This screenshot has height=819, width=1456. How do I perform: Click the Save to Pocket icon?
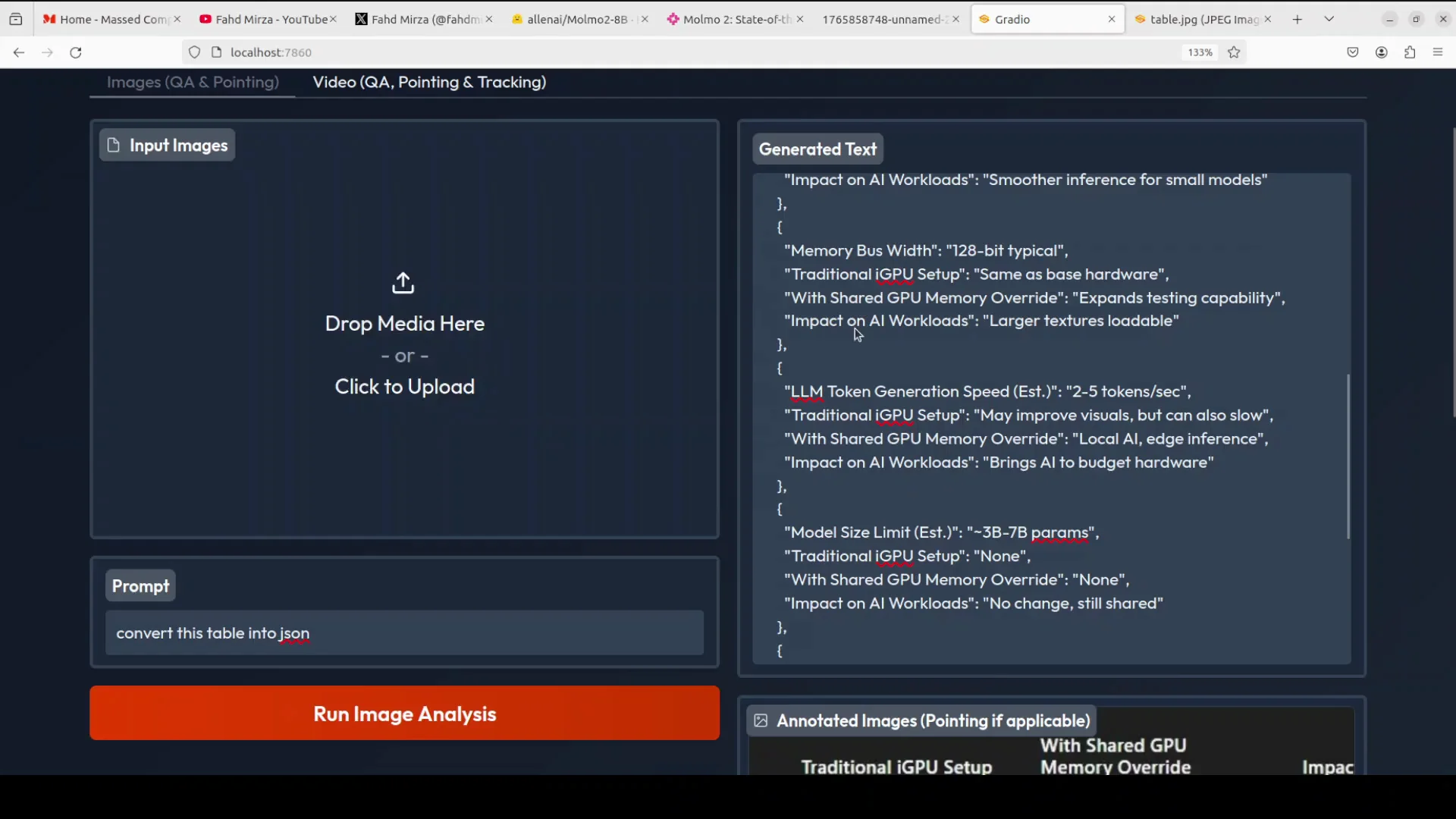(x=1353, y=52)
